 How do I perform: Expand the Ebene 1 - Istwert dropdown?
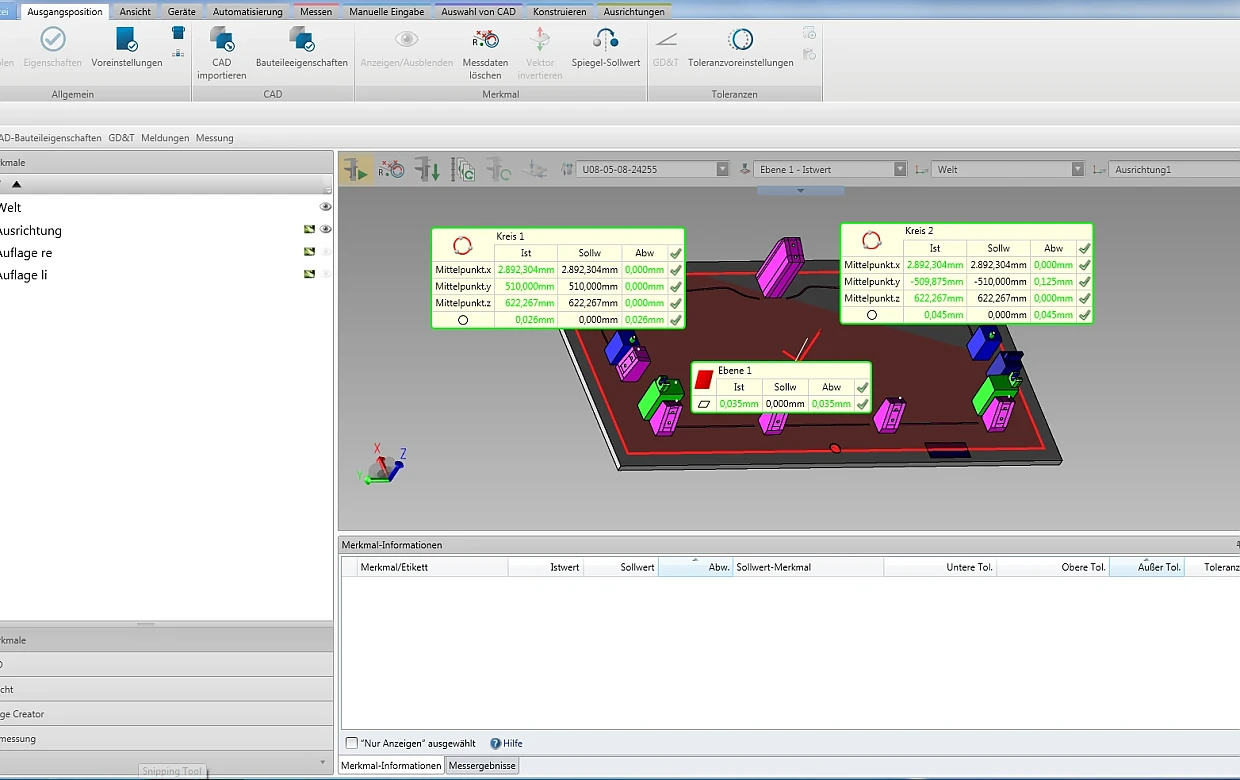pyautogui.click(x=899, y=170)
